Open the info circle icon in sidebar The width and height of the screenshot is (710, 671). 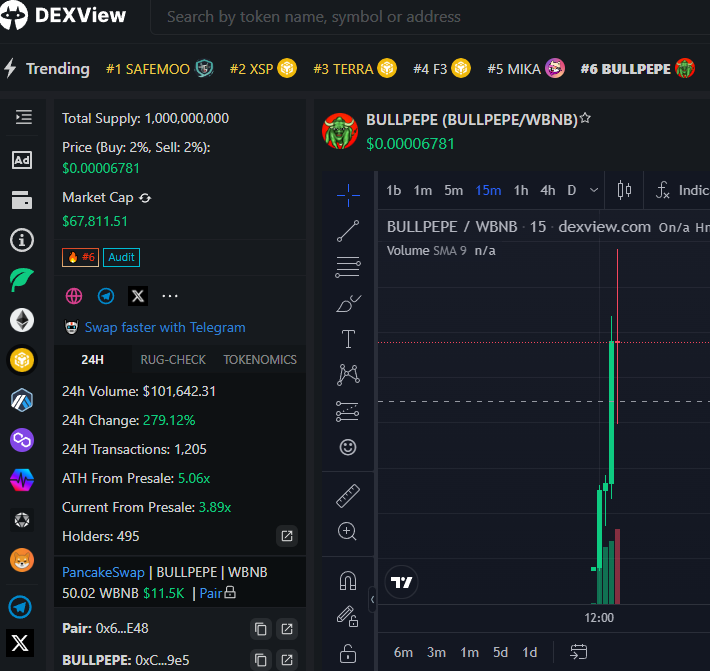pos(22,240)
